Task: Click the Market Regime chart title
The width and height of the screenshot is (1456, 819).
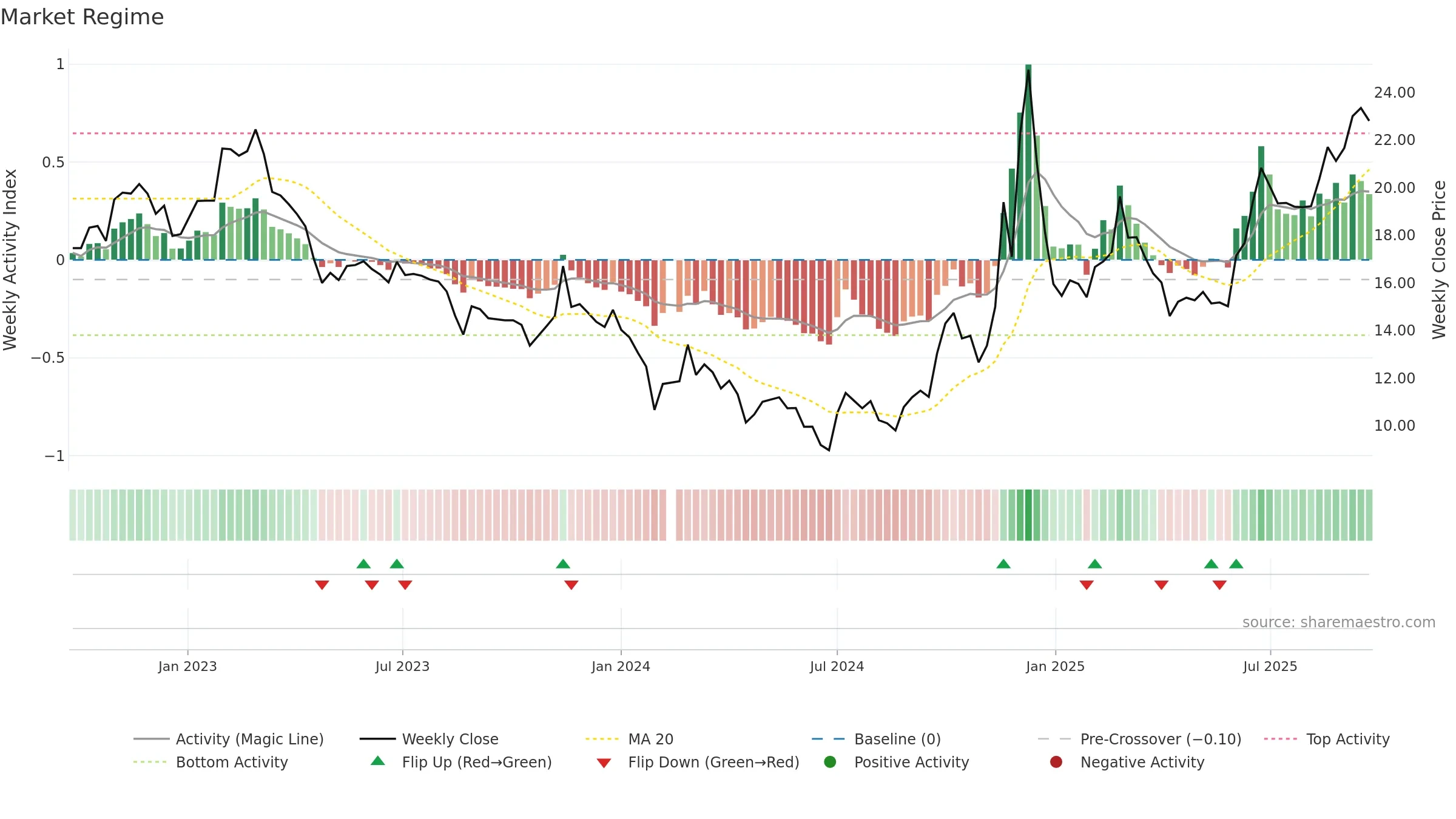Action: [82, 17]
